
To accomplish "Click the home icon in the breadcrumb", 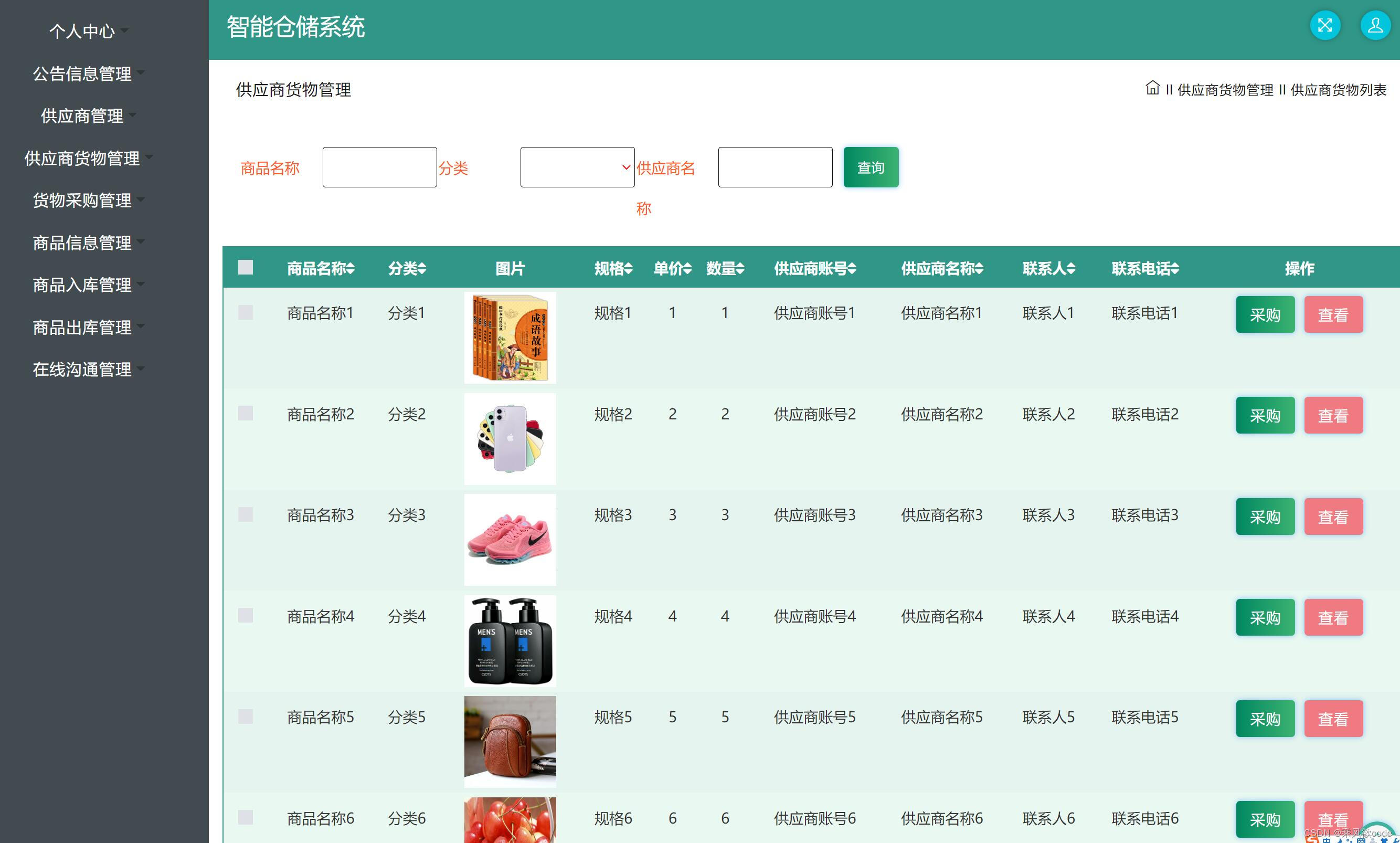I will (x=1152, y=89).
